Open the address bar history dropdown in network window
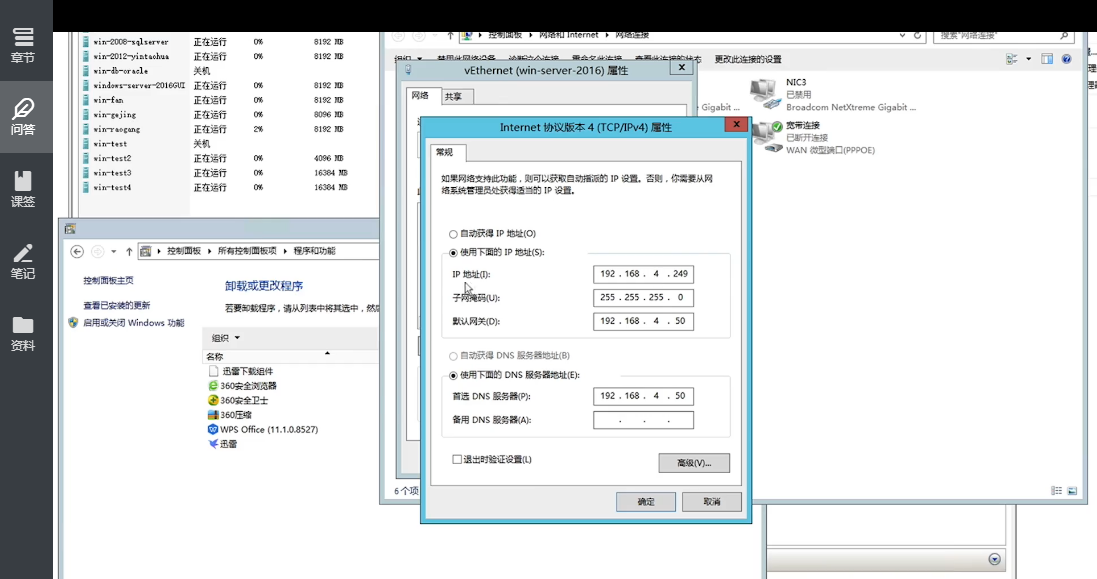The width and height of the screenshot is (1097, 579). point(902,35)
